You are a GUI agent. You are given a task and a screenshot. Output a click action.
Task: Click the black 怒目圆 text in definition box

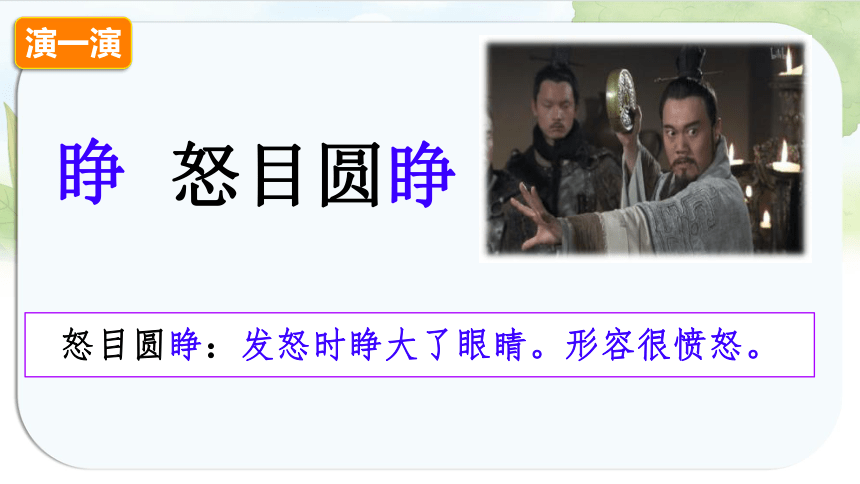pyautogui.click(x=113, y=345)
